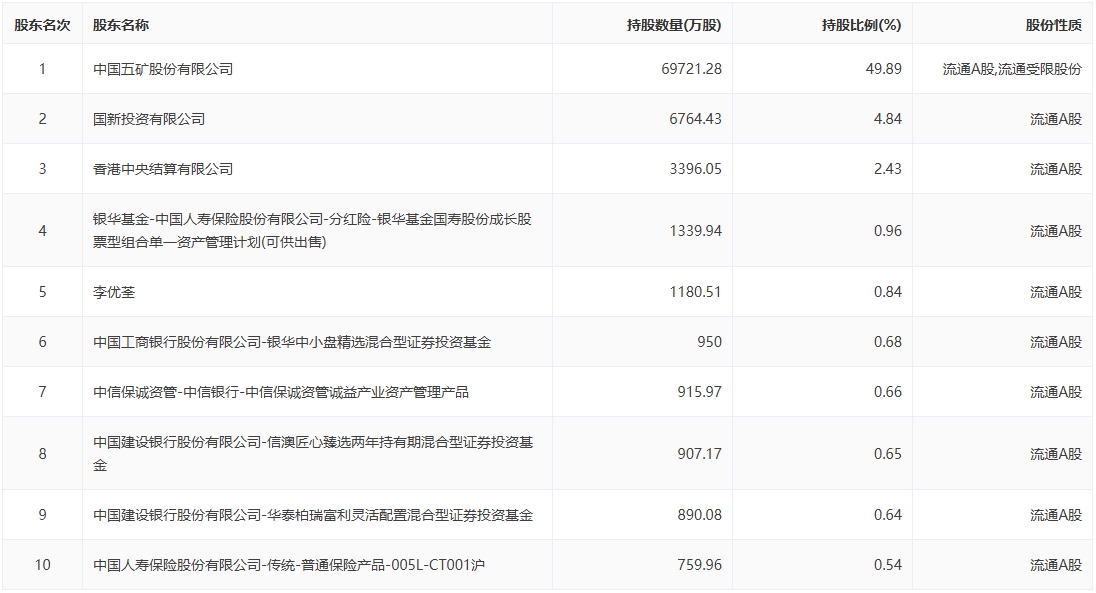
Task: Click 信澳匠心臻选两年持有期 fund name
Action: pos(312,453)
